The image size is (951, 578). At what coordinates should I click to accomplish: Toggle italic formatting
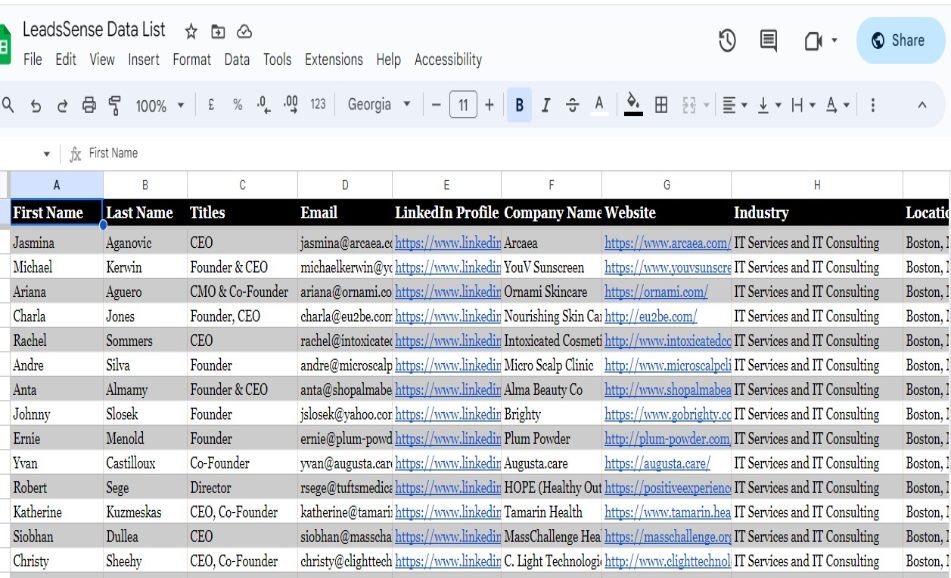click(x=547, y=105)
